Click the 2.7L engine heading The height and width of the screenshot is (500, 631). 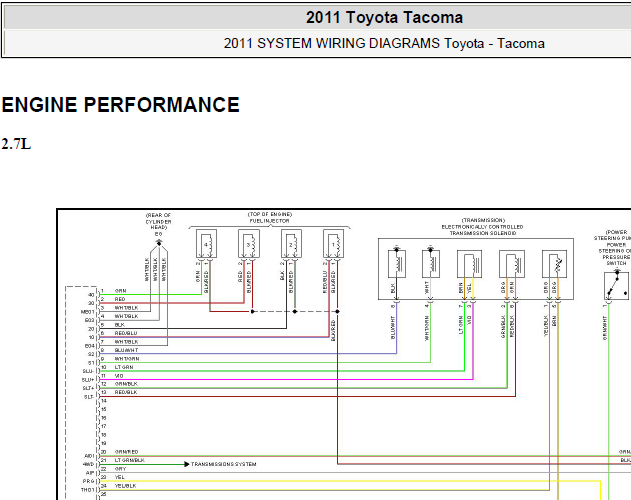coord(16,144)
